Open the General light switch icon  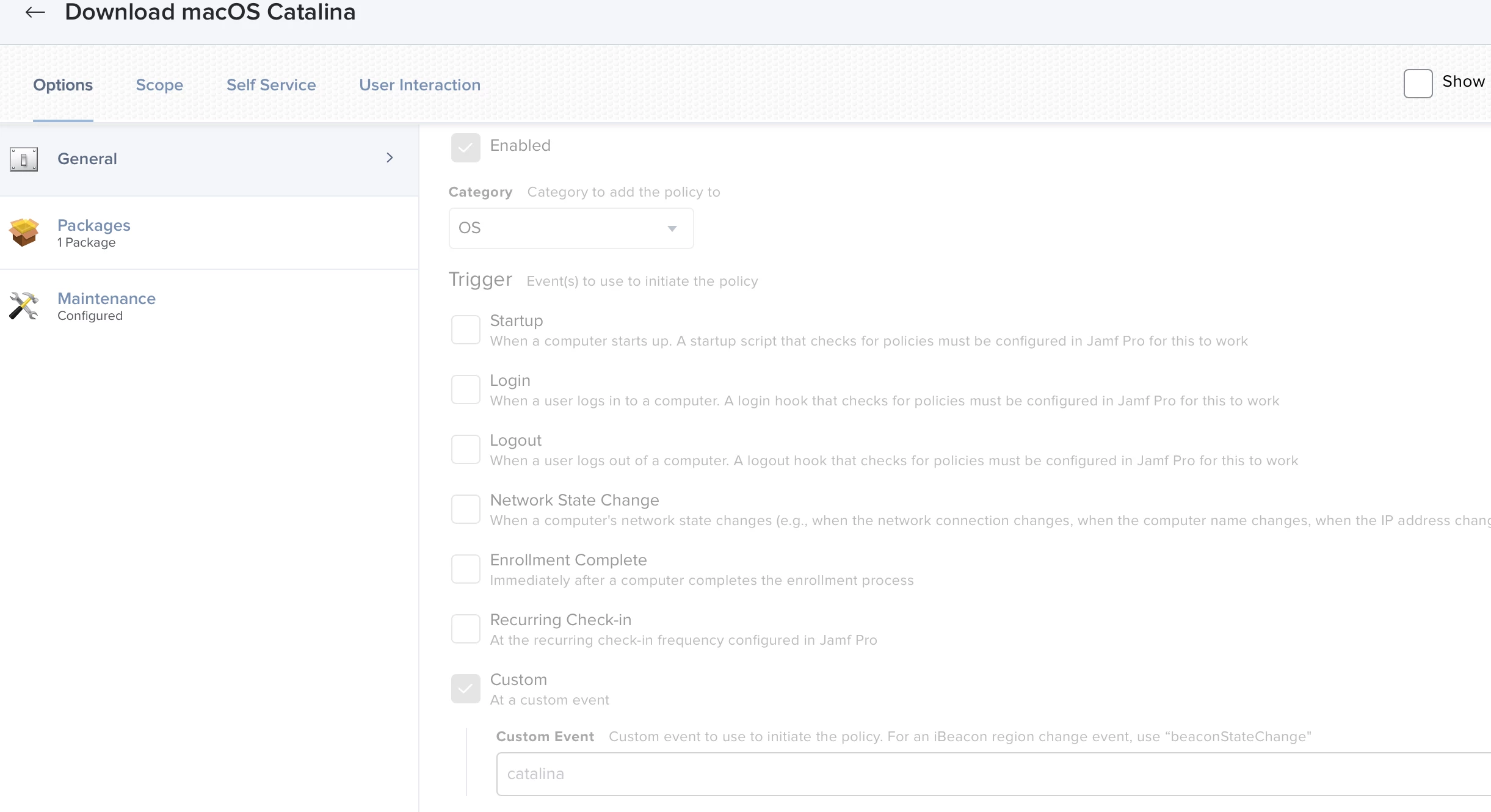pos(24,159)
